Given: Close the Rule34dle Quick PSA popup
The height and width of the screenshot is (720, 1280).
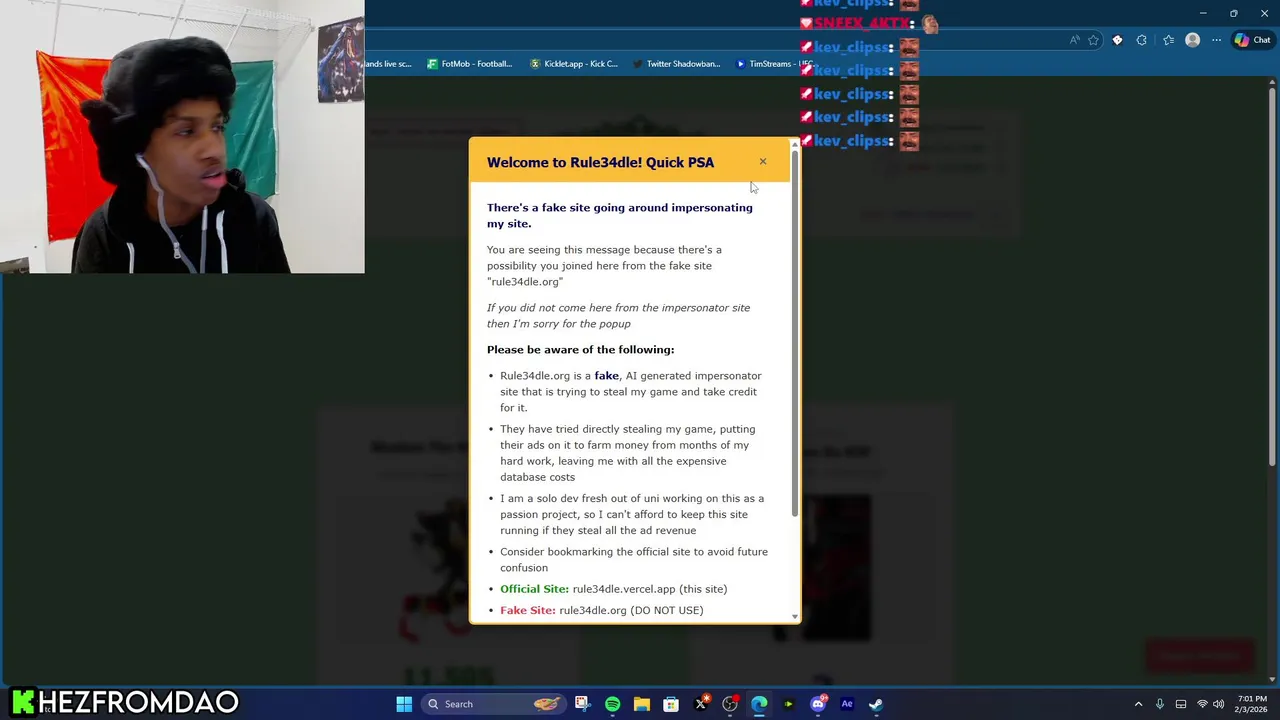Looking at the screenshot, I should point(762,161).
